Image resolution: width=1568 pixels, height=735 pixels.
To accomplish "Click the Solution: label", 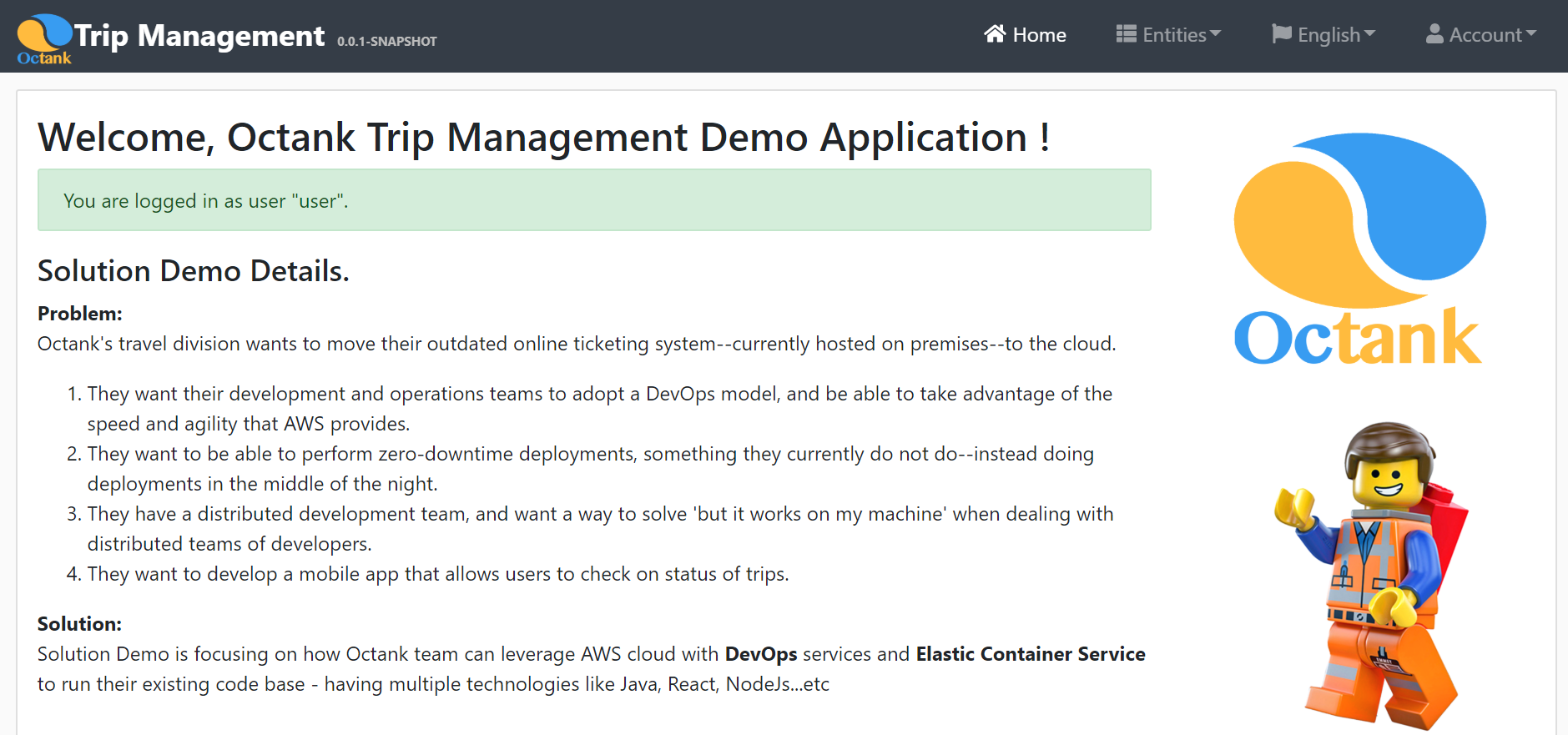I will tap(79, 624).
